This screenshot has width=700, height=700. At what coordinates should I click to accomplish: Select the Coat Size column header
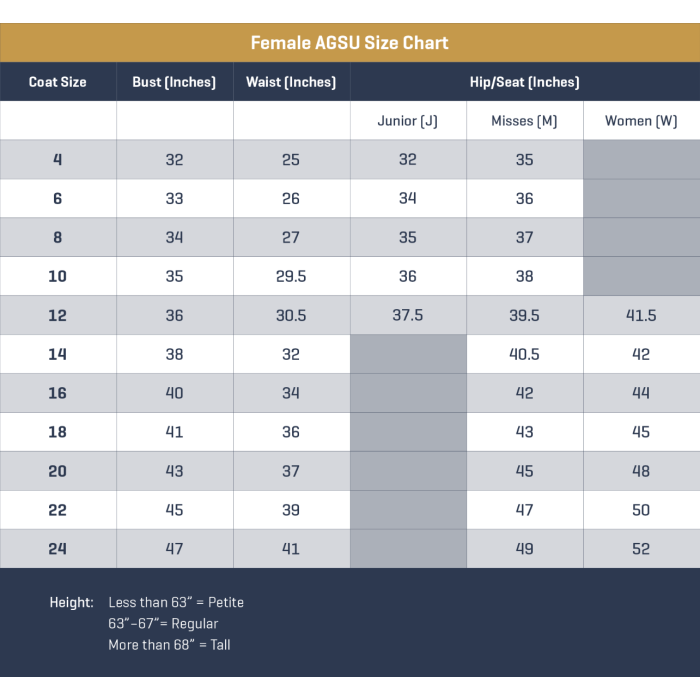pos(58,82)
